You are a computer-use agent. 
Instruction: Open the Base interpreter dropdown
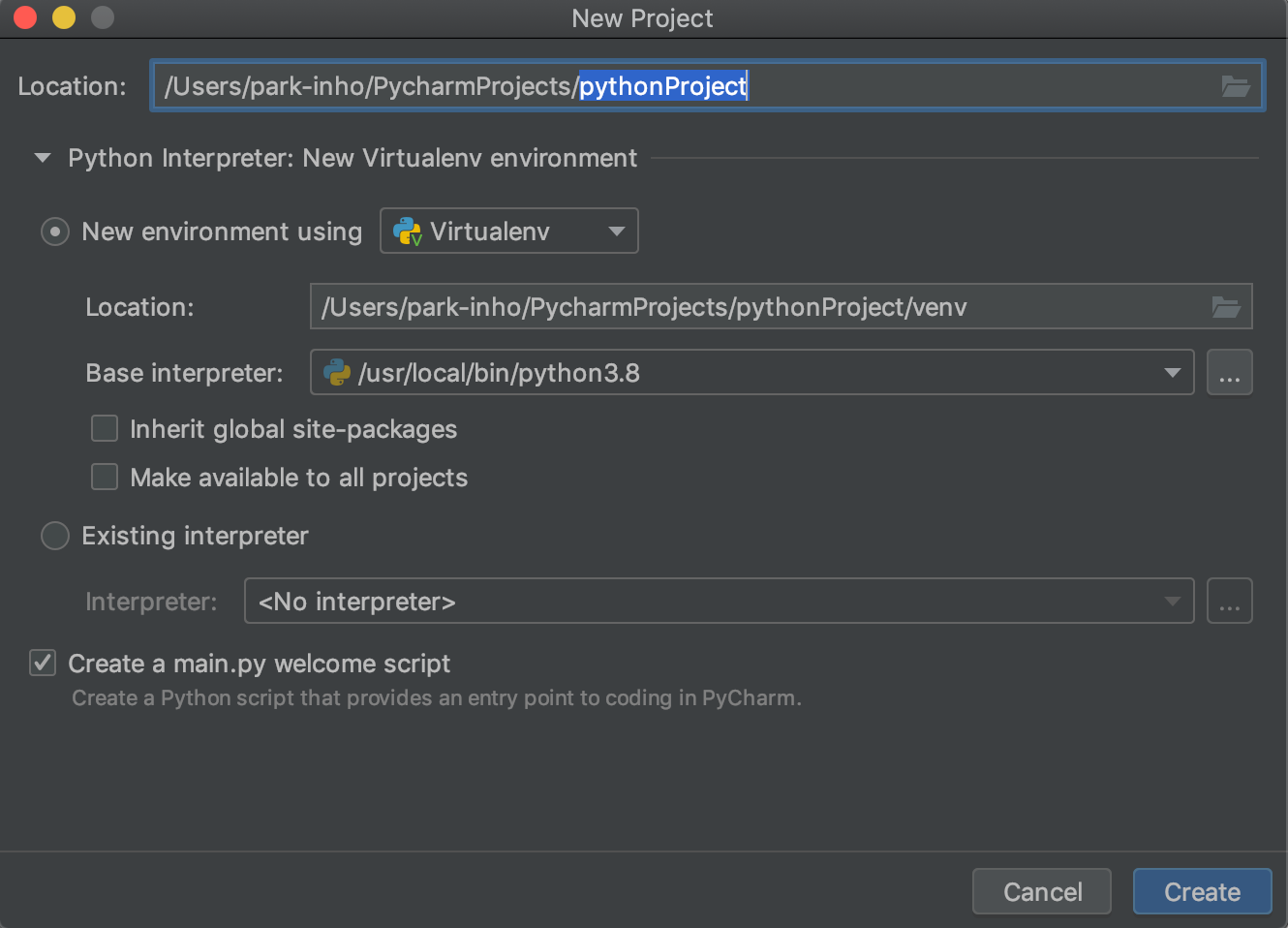click(x=751, y=373)
